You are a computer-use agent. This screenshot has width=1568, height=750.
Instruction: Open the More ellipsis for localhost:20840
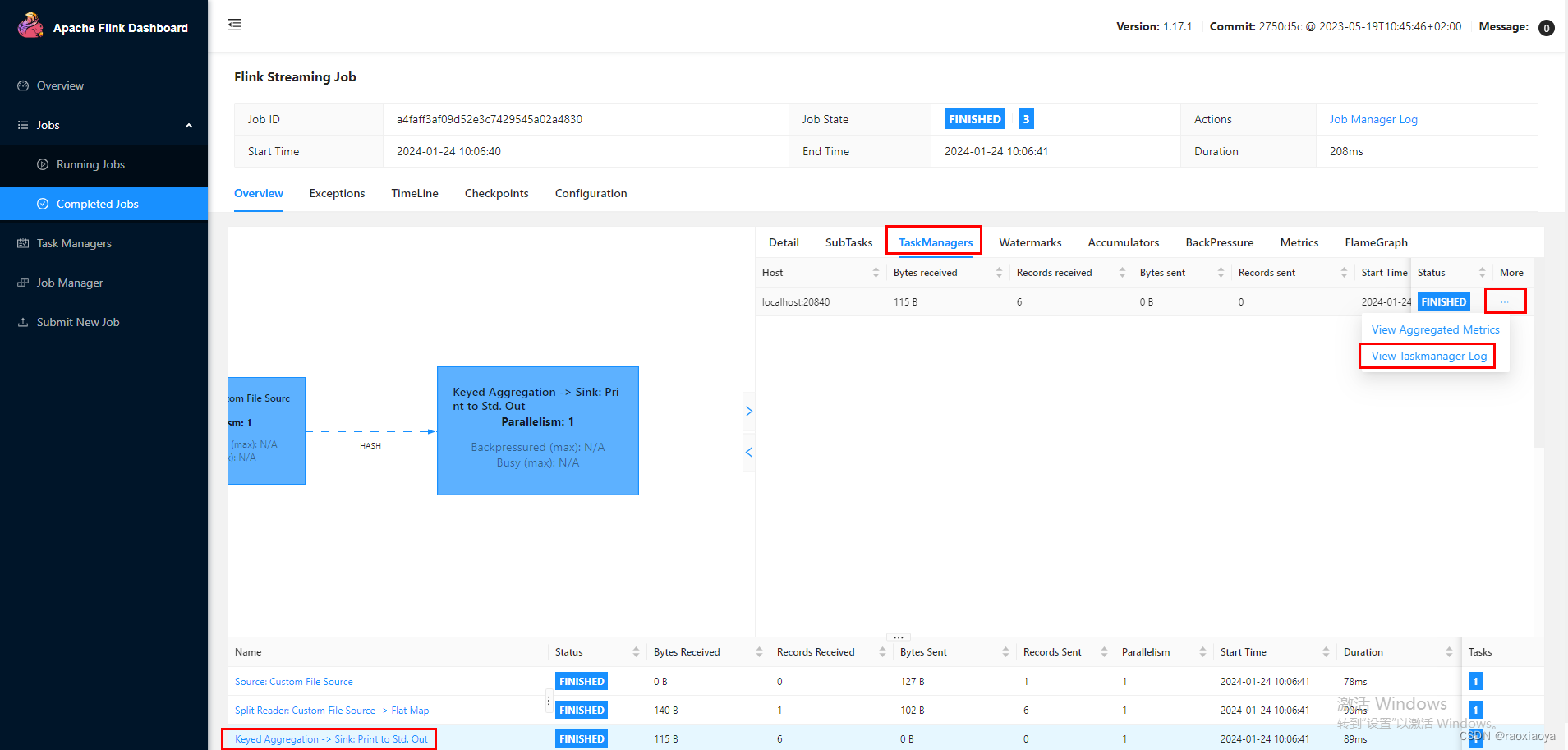1505,301
